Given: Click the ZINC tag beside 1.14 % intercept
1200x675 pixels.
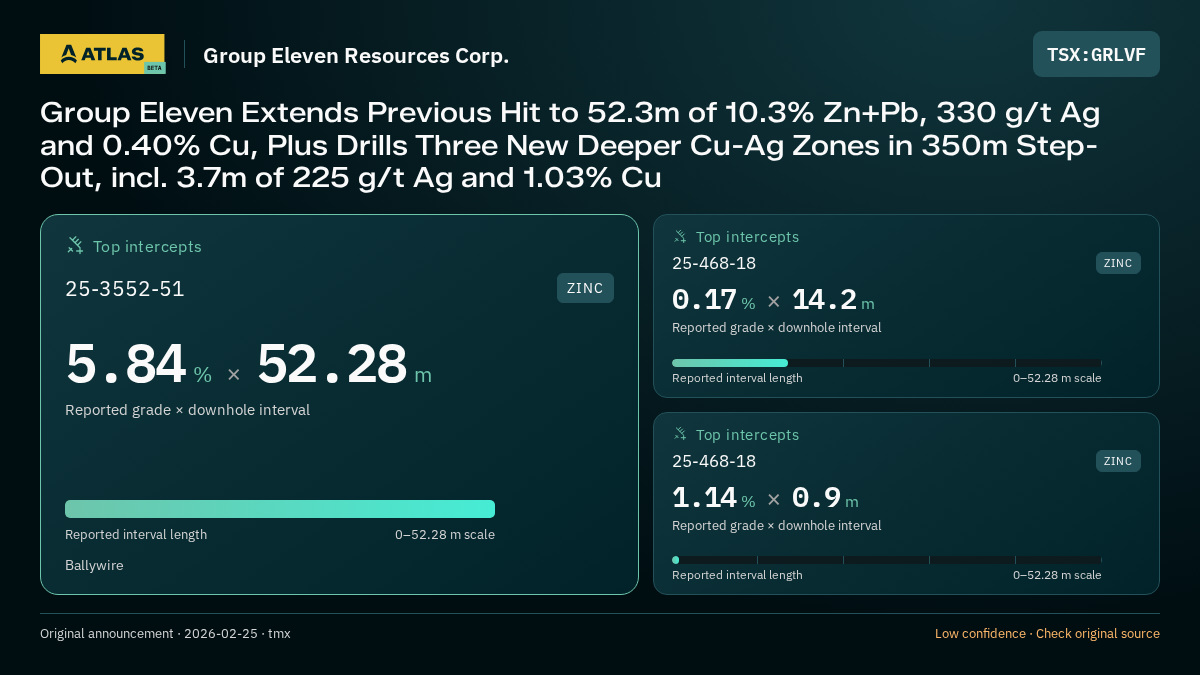Looking at the screenshot, I should [x=1118, y=461].
